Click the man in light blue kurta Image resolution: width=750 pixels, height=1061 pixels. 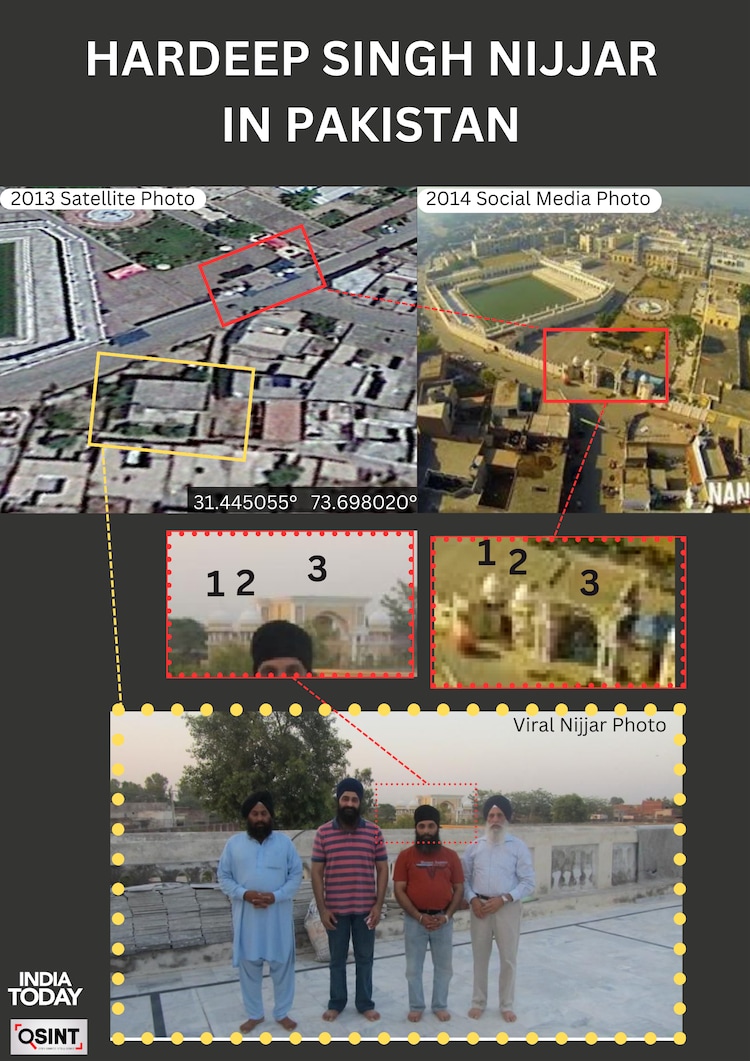coord(260,890)
